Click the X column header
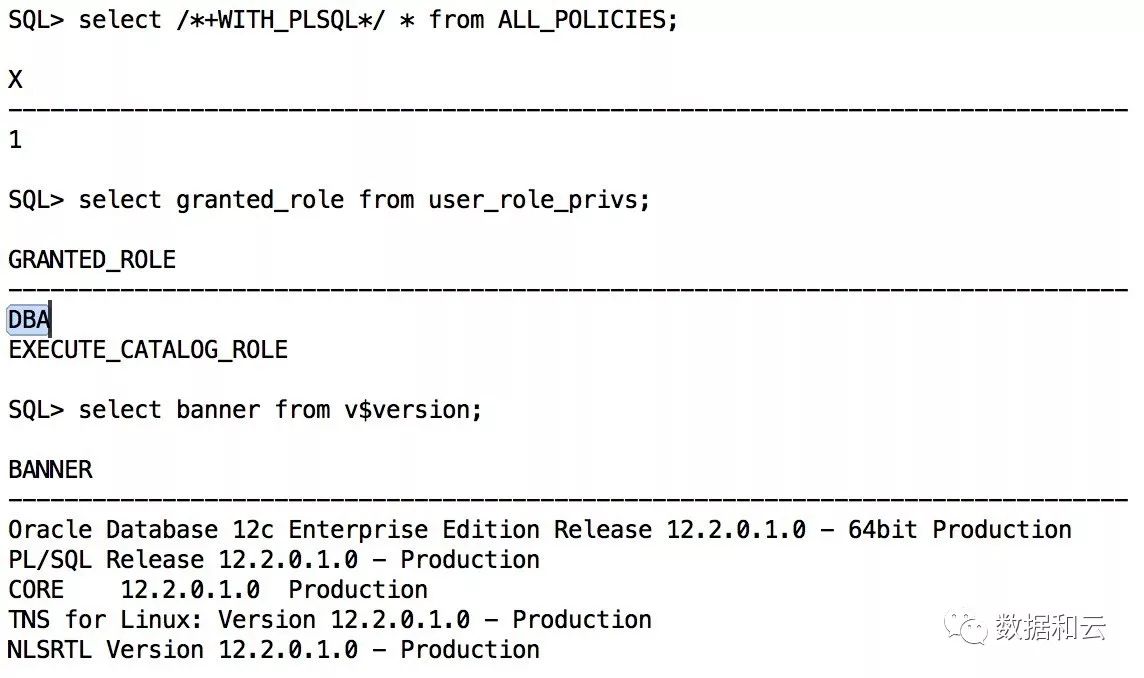Viewport: 1144px width, 678px height. coord(15,80)
